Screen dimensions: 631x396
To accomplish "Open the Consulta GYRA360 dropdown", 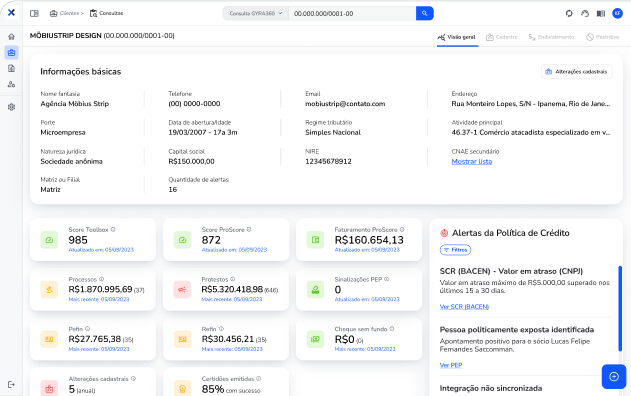I will [x=256, y=13].
